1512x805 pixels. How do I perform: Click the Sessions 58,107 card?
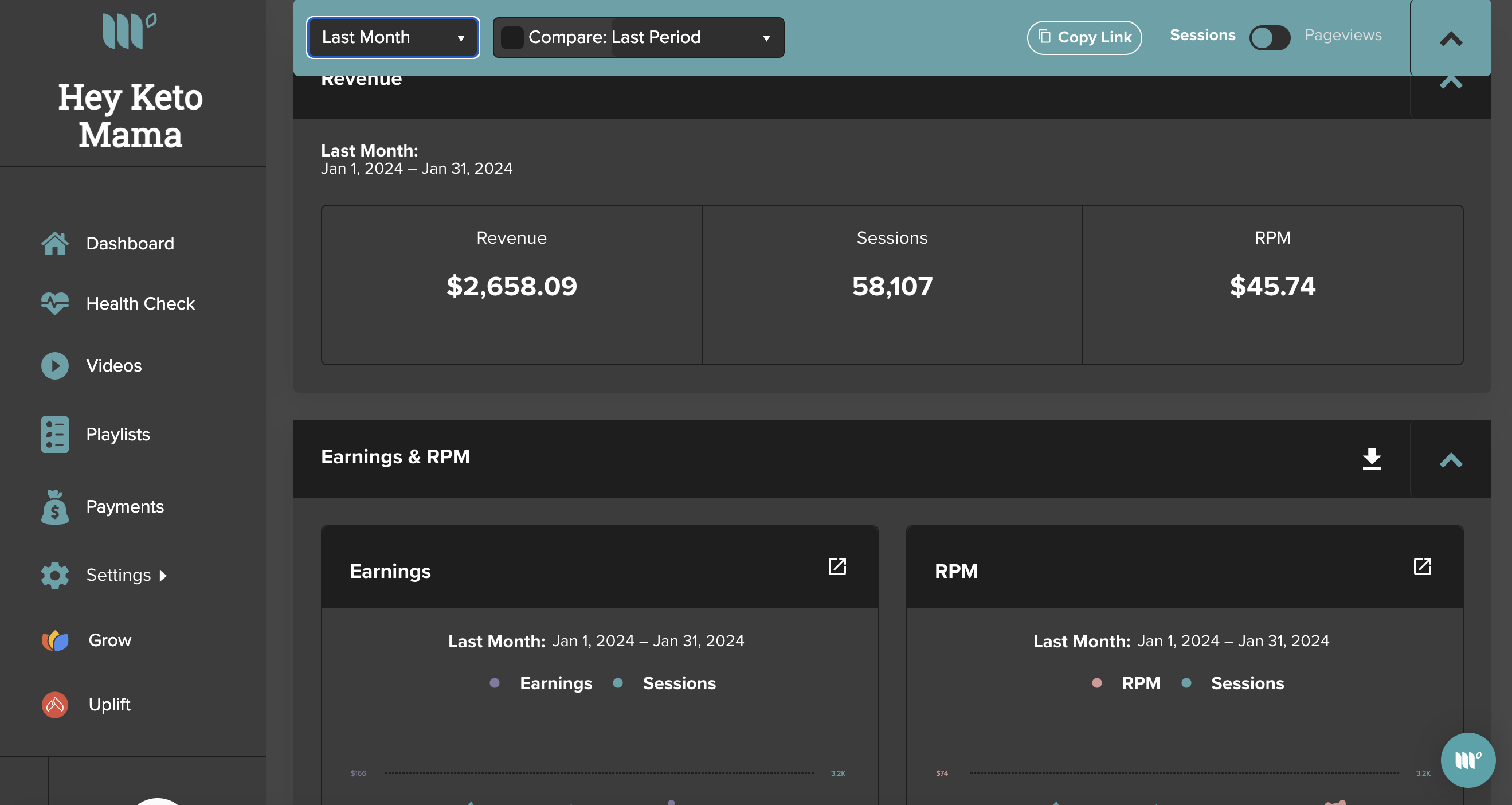tap(892, 285)
